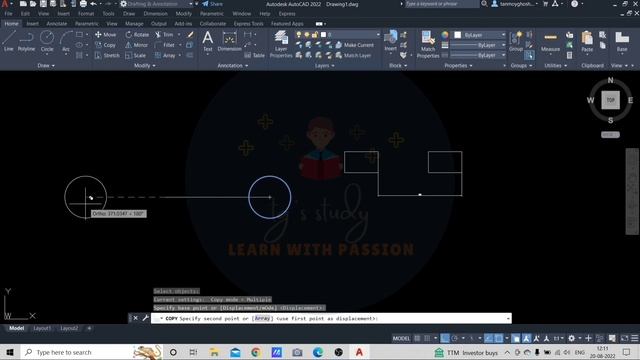This screenshot has width=640, height=360.
Task: Click the Paste icon
Action: click(587, 41)
